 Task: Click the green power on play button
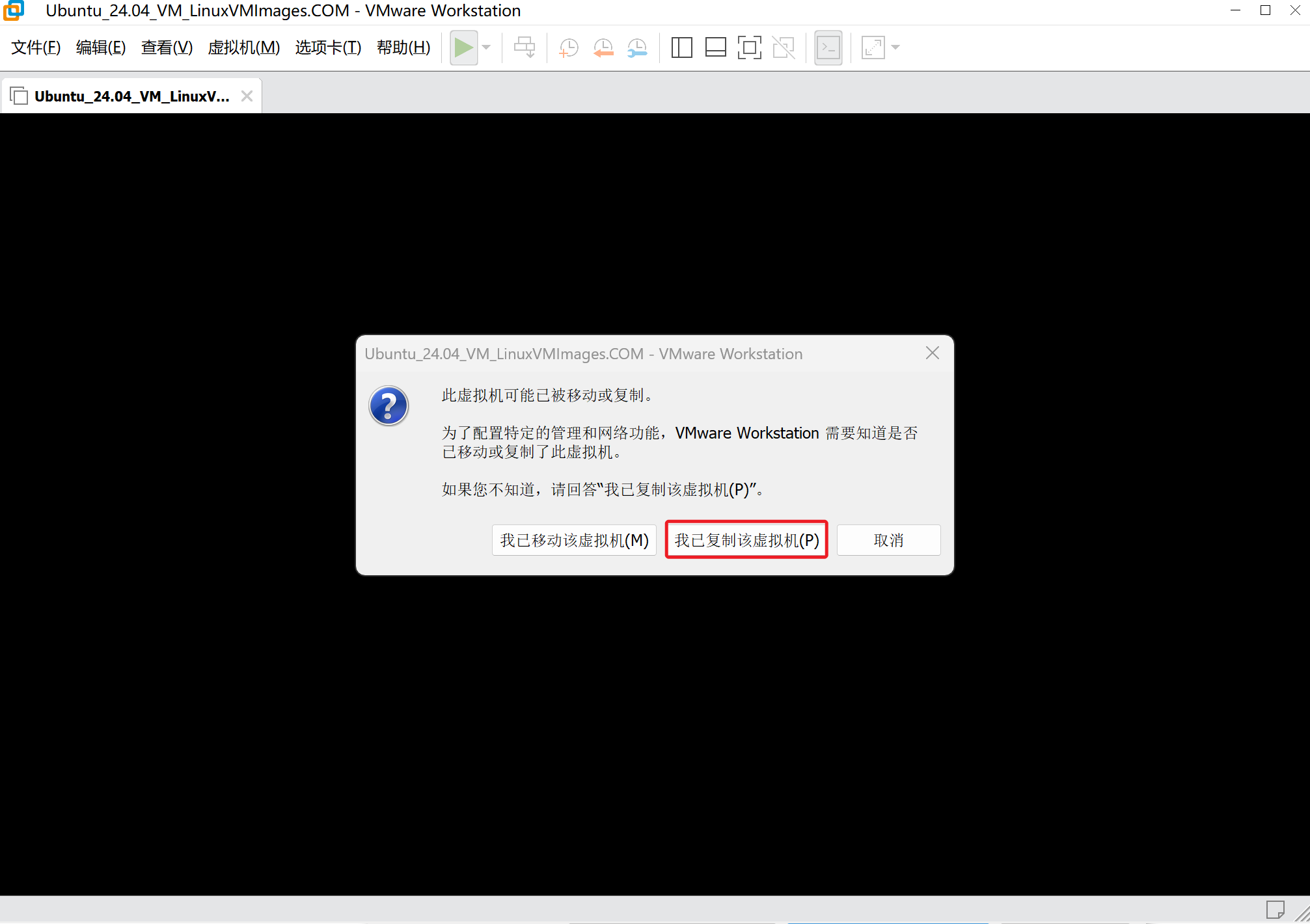click(x=463, y=48)
